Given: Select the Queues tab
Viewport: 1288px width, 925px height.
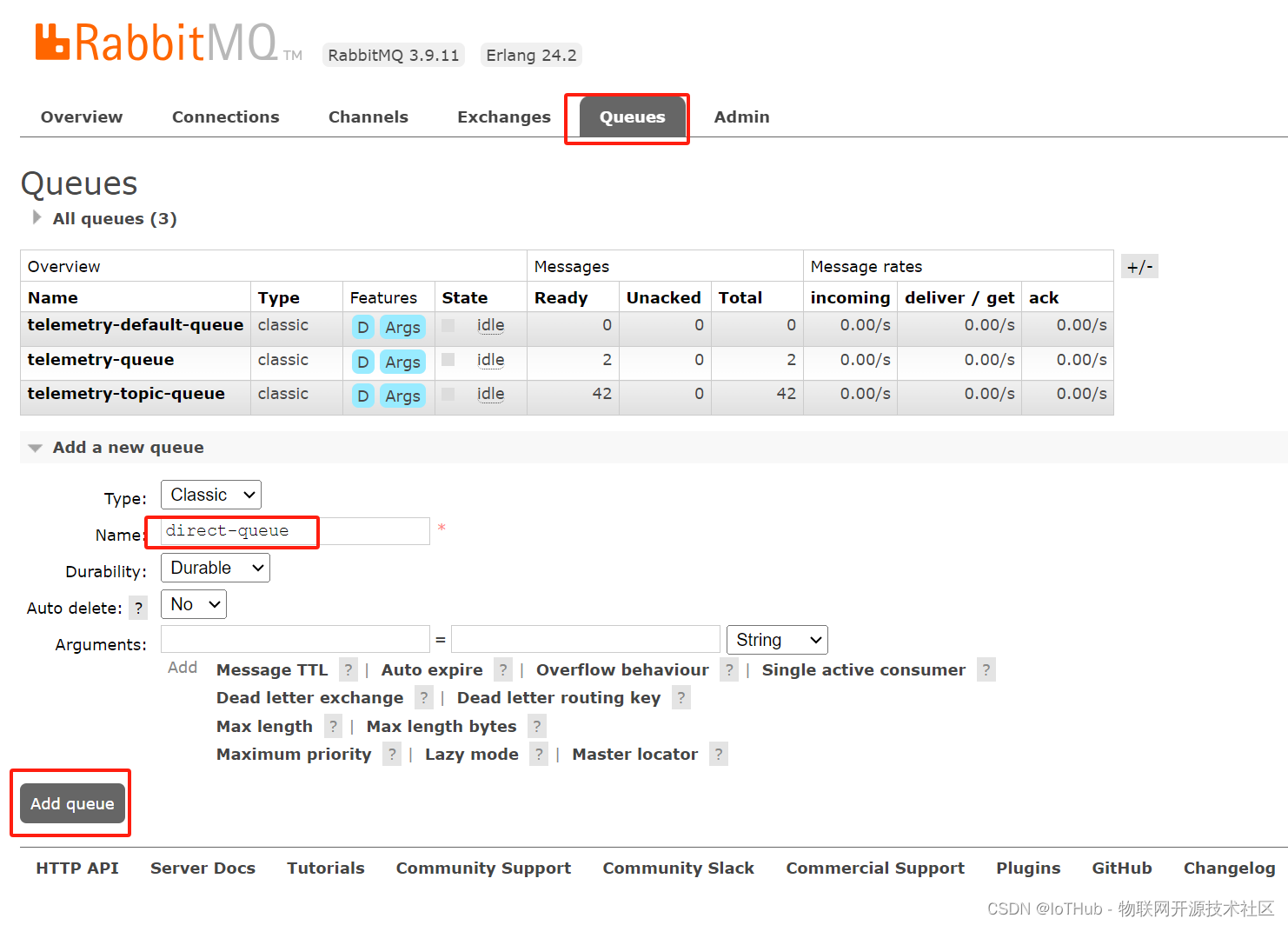Looking at the screenshot, I should [632, 116].
